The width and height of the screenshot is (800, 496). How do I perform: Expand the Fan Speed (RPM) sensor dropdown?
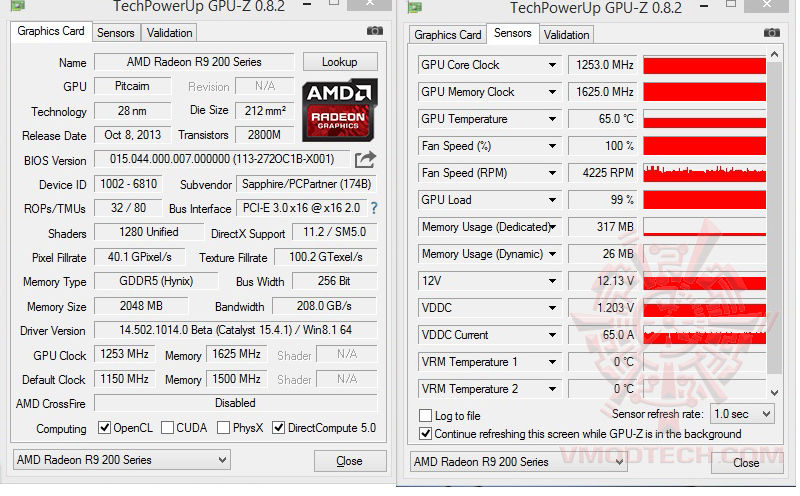click(552, 173)
